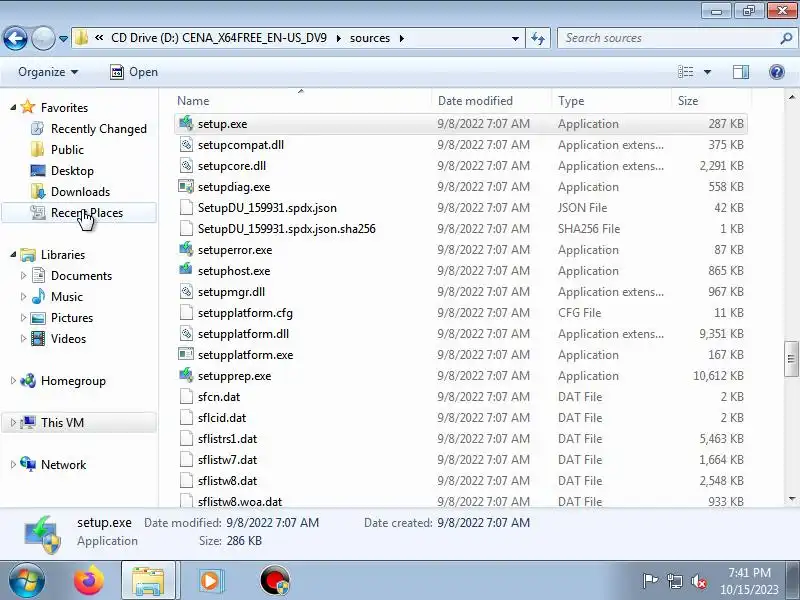Collapse the Favorites group
Viewport: 800px width, 600px height.
(x=13, y=108)
